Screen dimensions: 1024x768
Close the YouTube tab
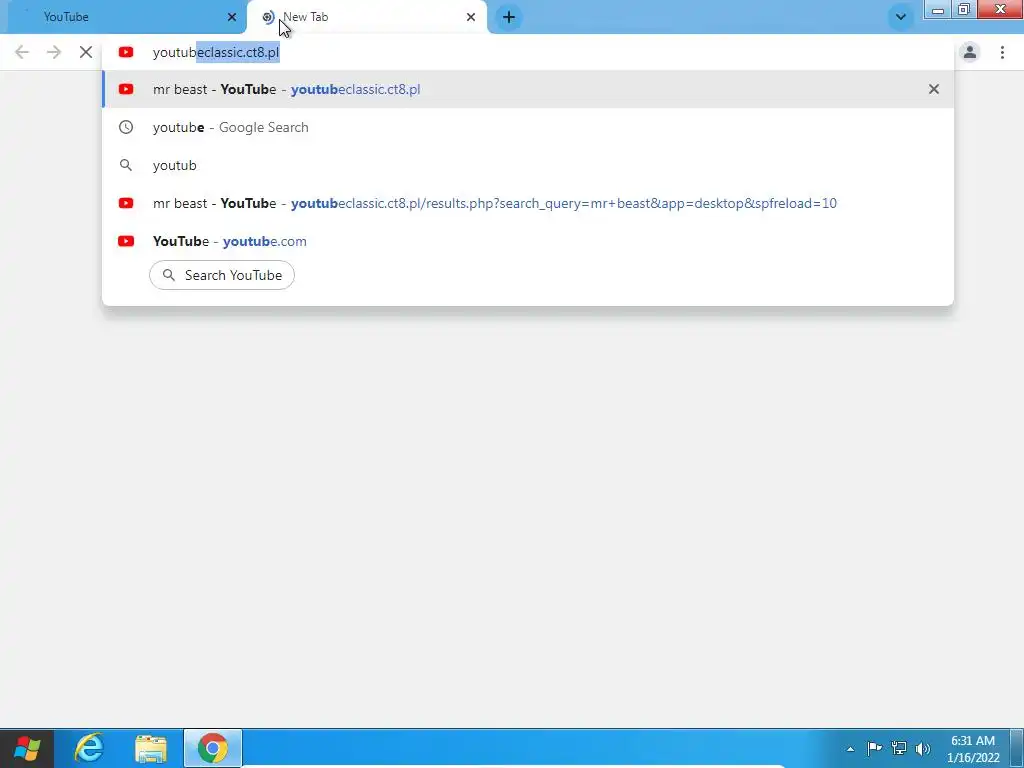tap(232, 17)
